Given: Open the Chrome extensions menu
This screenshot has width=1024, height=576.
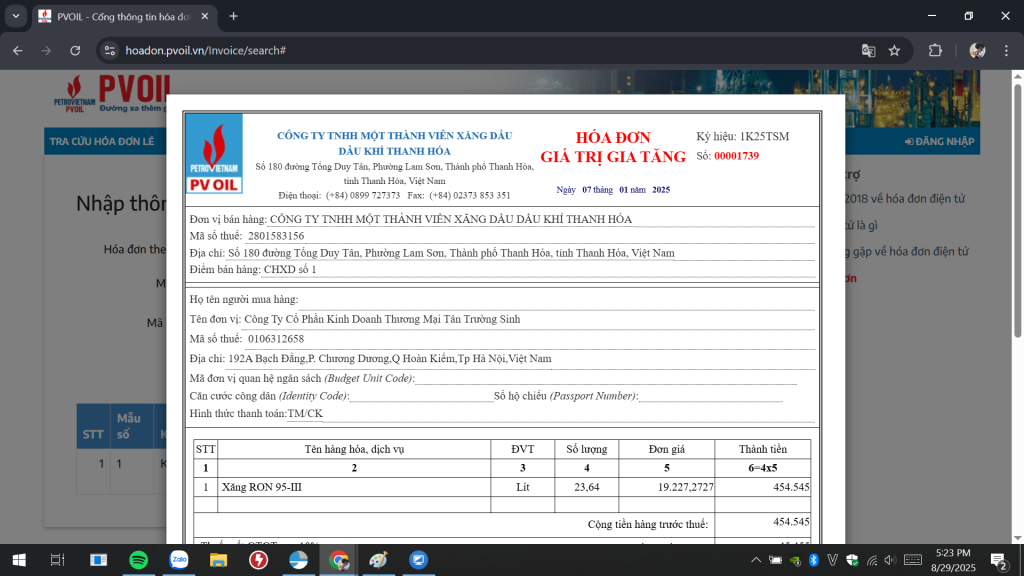Looking at the screenshot, I should 935,51.
